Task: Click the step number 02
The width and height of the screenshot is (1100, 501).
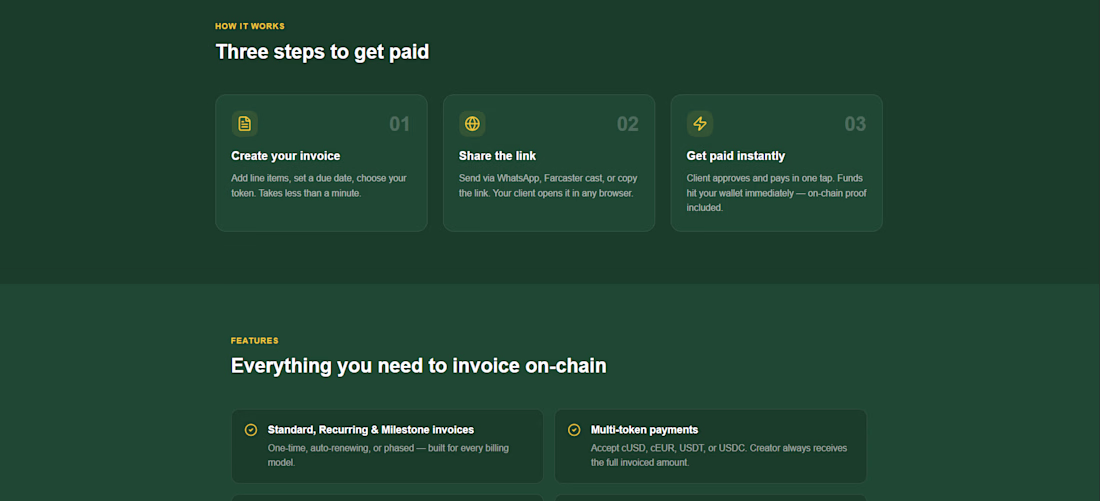Action: click(628, 124)
